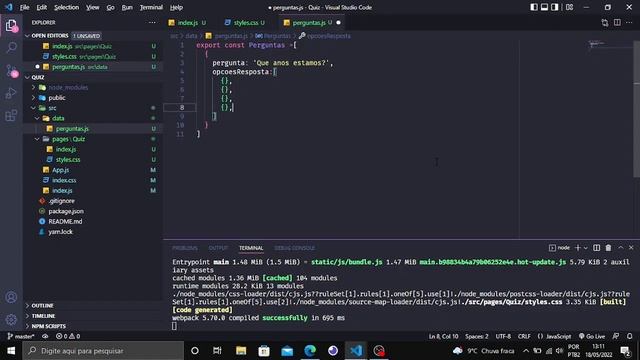Image resolution: width=640 pixels, height=360 pixels.
Task: Switch to the index.js editor tab
Action: point(188,22)
